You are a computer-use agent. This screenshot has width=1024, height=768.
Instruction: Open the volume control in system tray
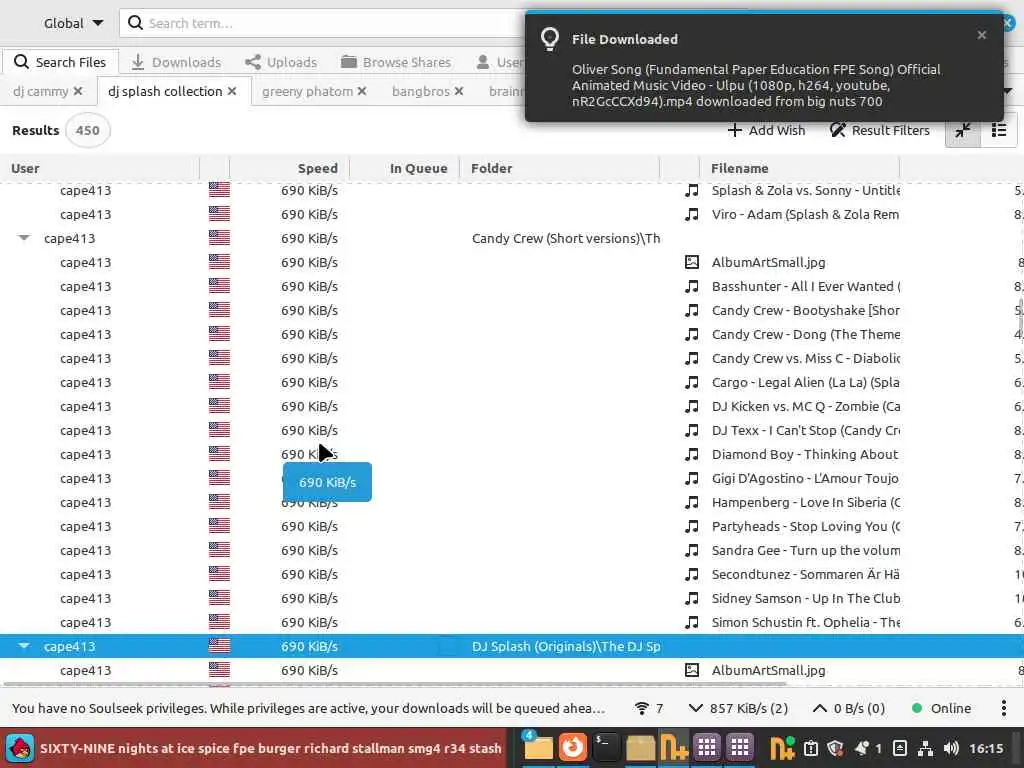951,748
